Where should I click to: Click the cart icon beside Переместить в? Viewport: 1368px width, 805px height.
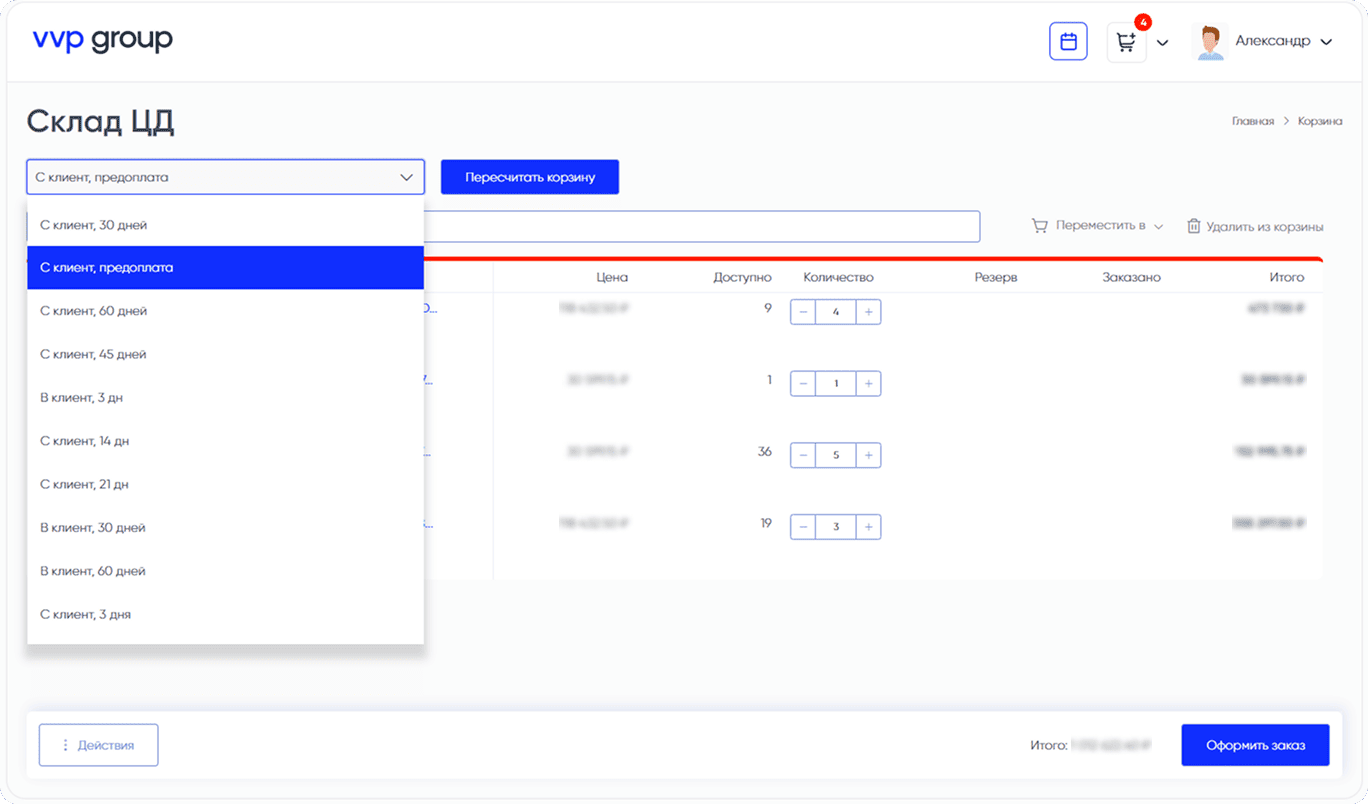click(x=1039, y=226)
